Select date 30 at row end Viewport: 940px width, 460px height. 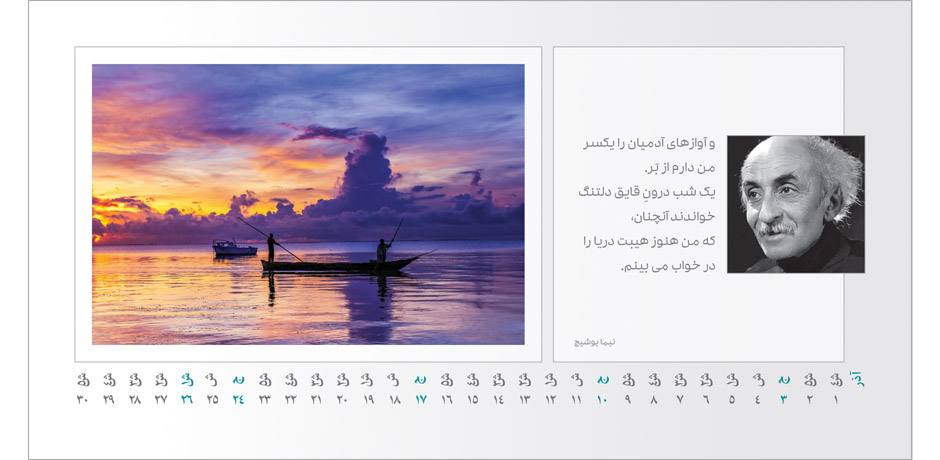coord(82,400)
